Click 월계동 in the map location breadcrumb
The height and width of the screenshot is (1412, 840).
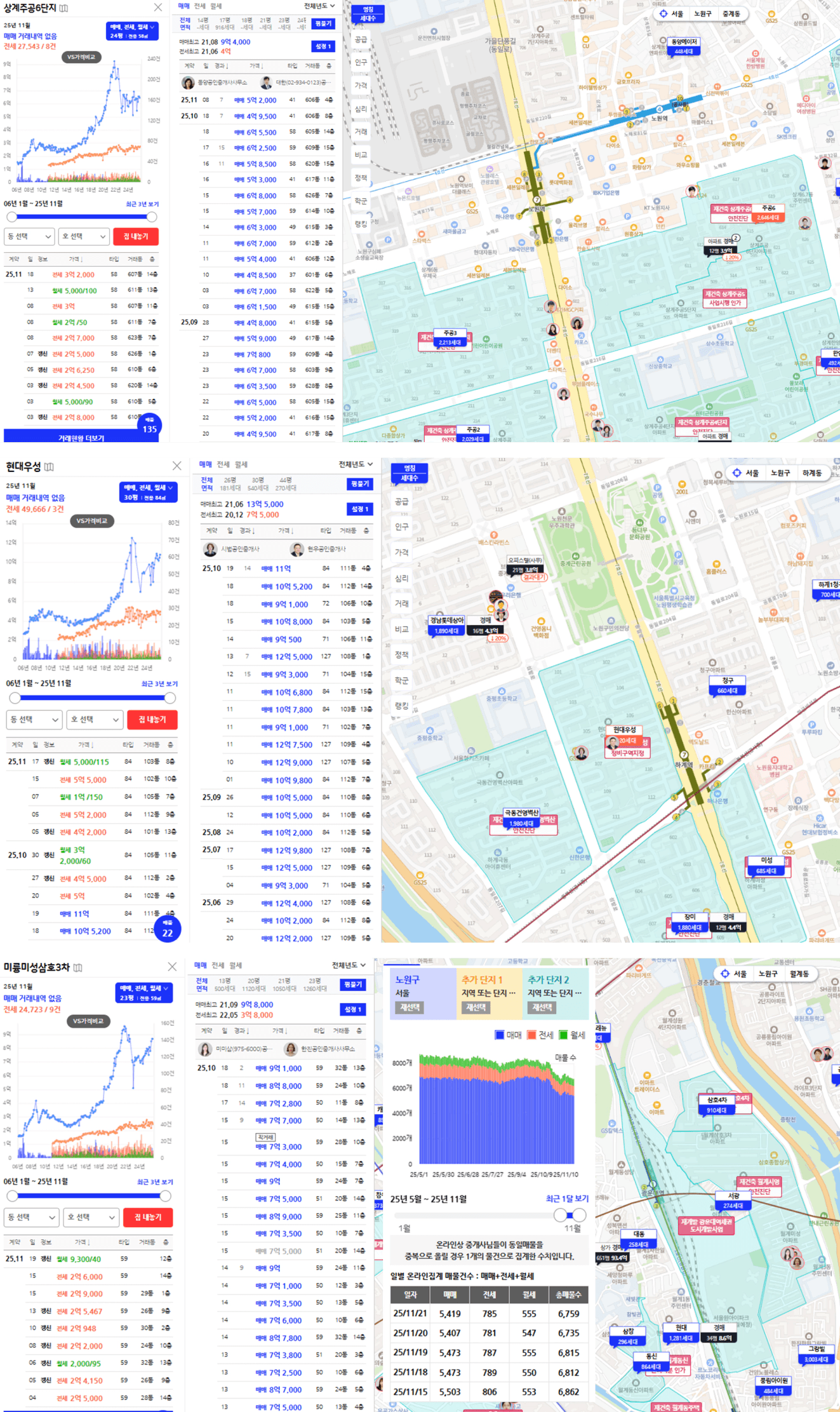[799, 974]
